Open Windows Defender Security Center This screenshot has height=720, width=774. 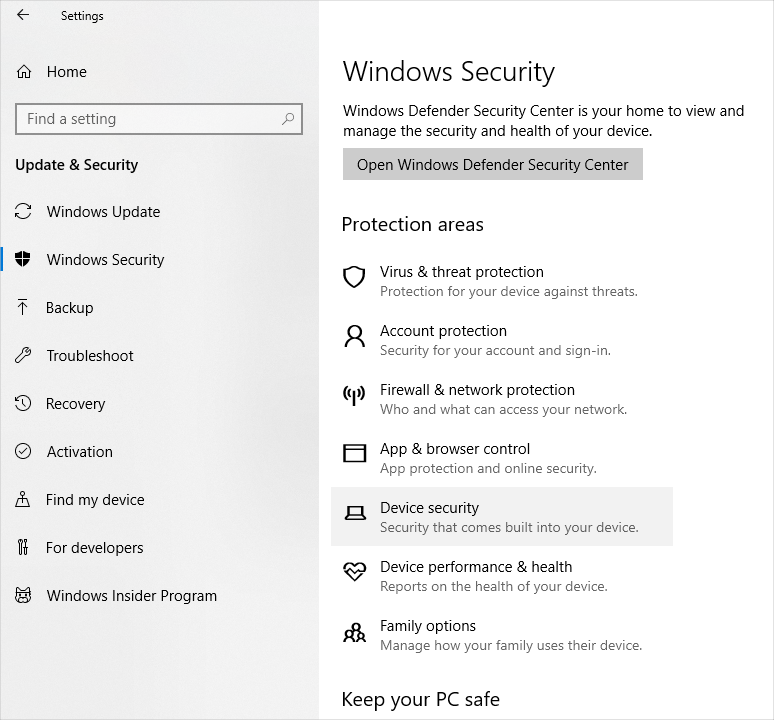(x=492, y=165)
